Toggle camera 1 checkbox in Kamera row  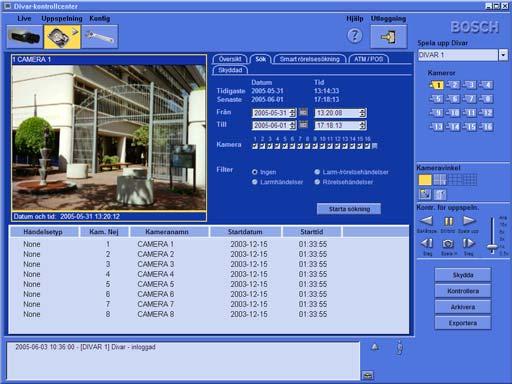point(255,146)
